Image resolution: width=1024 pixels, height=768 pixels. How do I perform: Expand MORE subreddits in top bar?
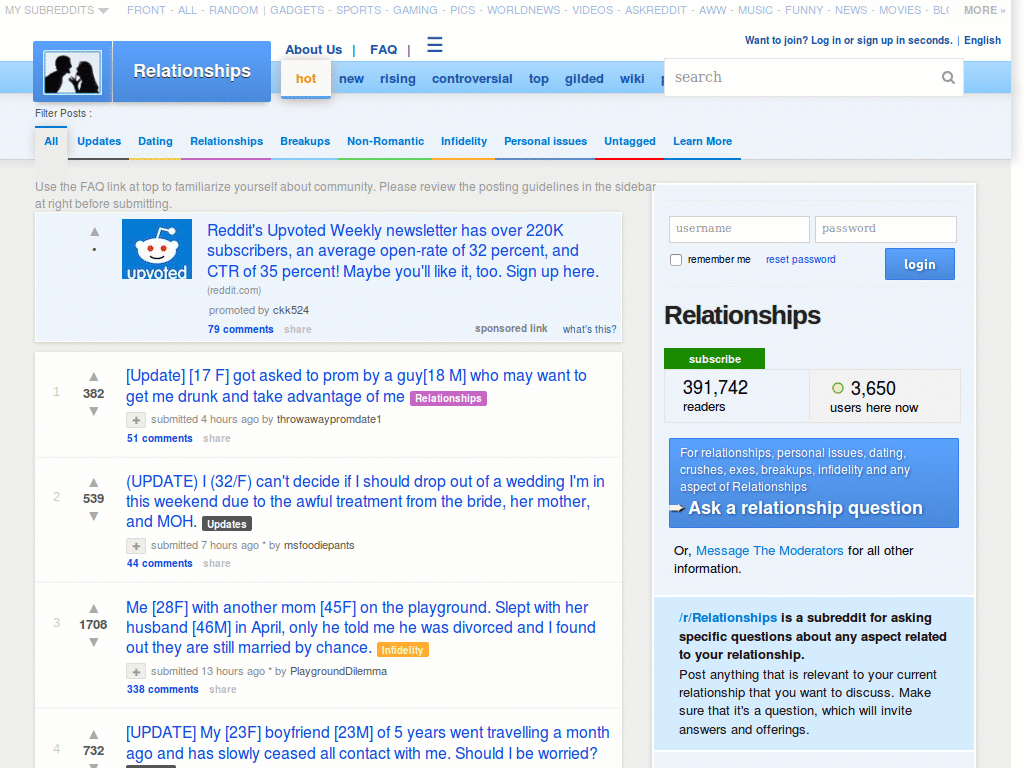coord(985,10)
